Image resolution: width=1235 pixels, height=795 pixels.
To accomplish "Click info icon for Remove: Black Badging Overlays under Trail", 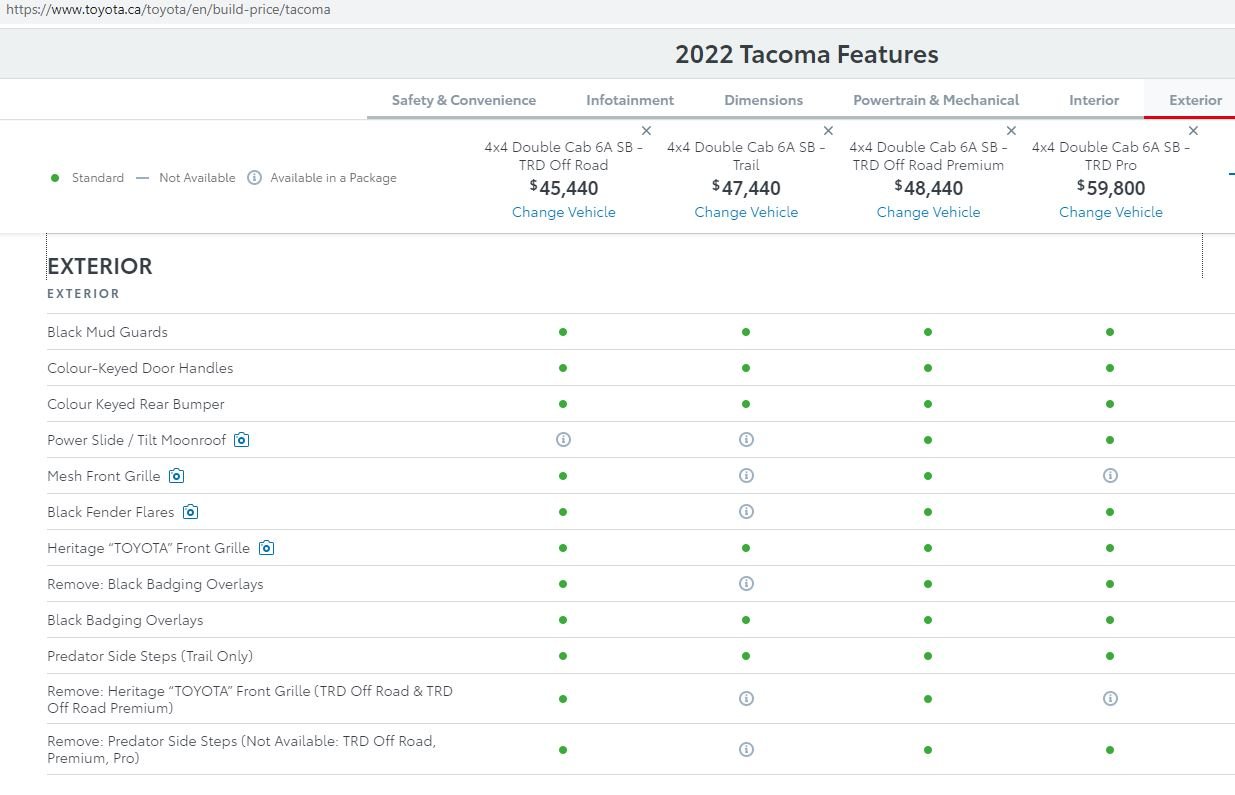I will coord(746,584).
